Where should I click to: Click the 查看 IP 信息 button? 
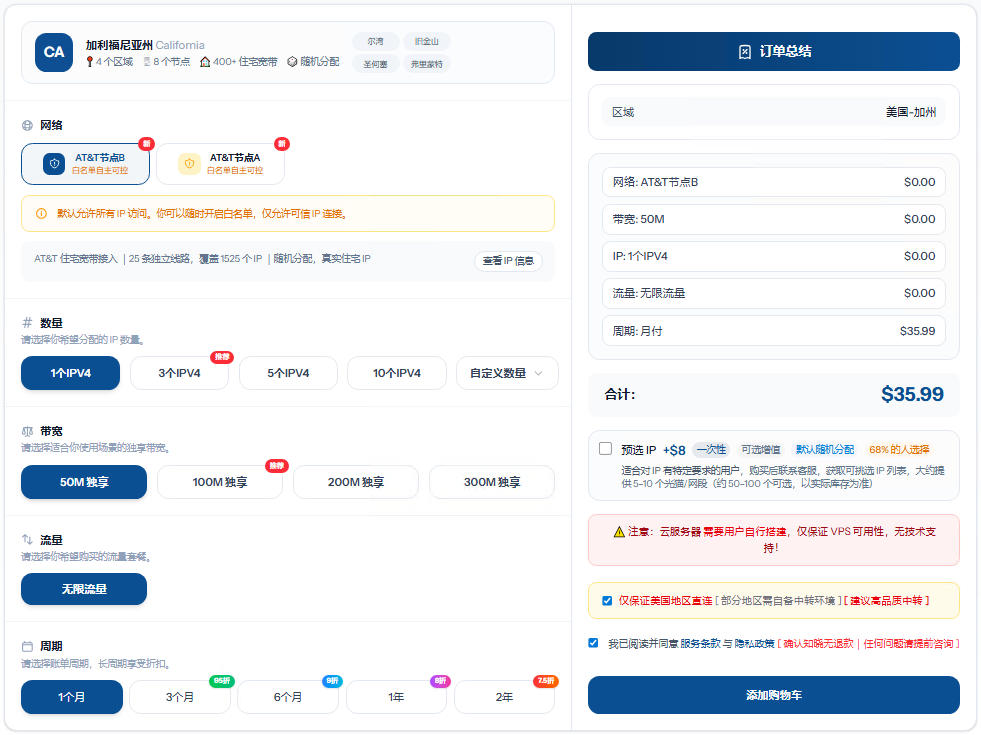[508, 261]
